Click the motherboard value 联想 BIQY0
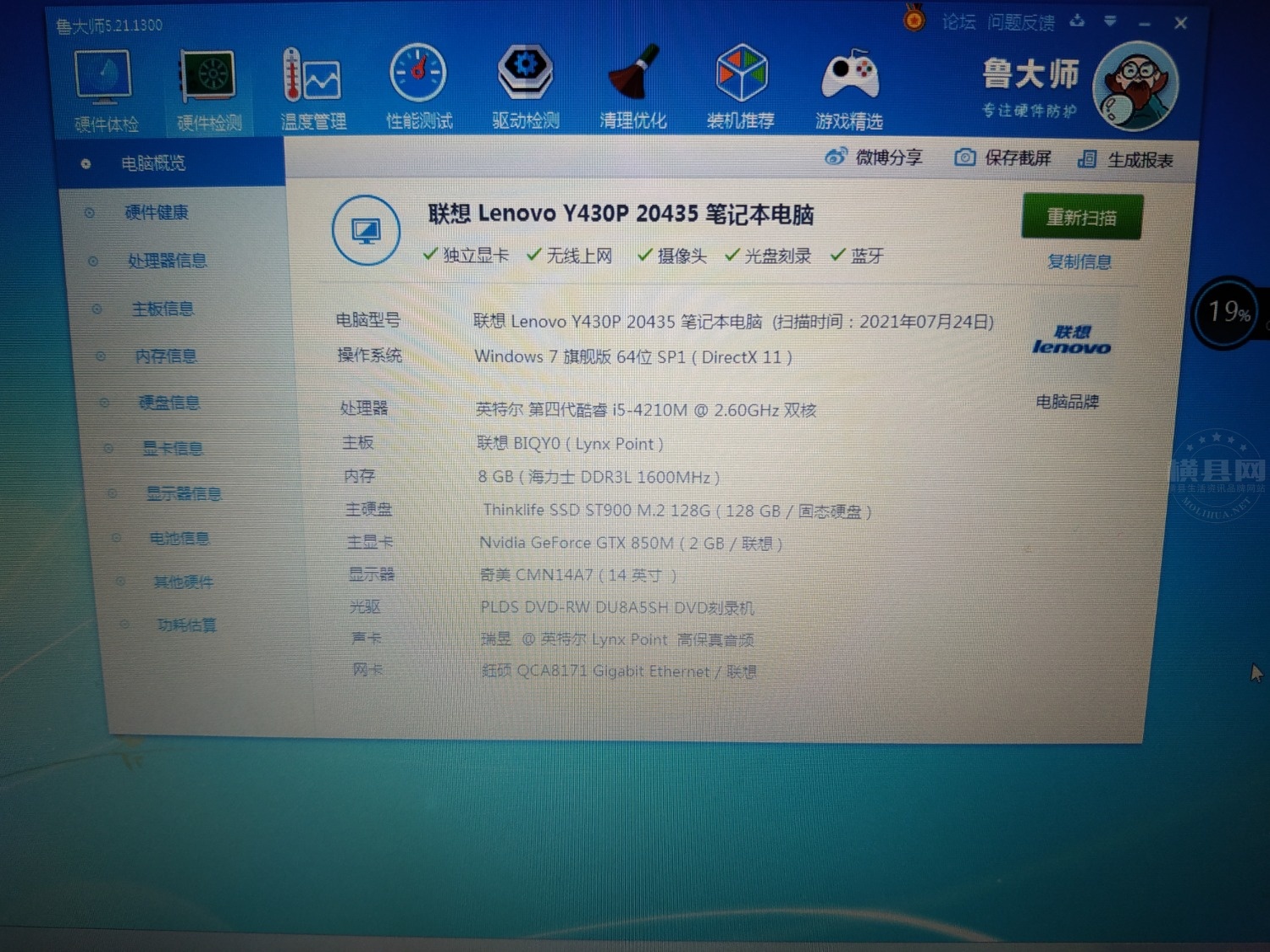1270x952 pixels. [570, 444]
